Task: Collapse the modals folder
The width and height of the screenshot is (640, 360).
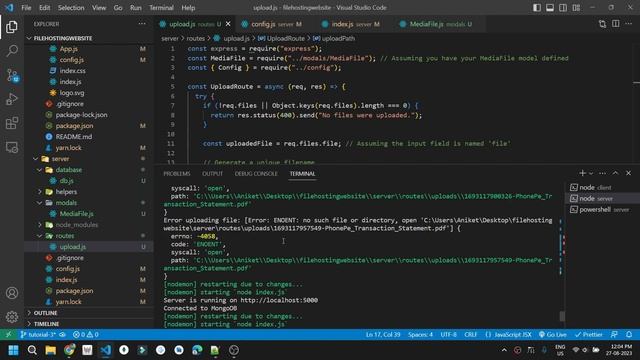Action: tap(89, 203)
